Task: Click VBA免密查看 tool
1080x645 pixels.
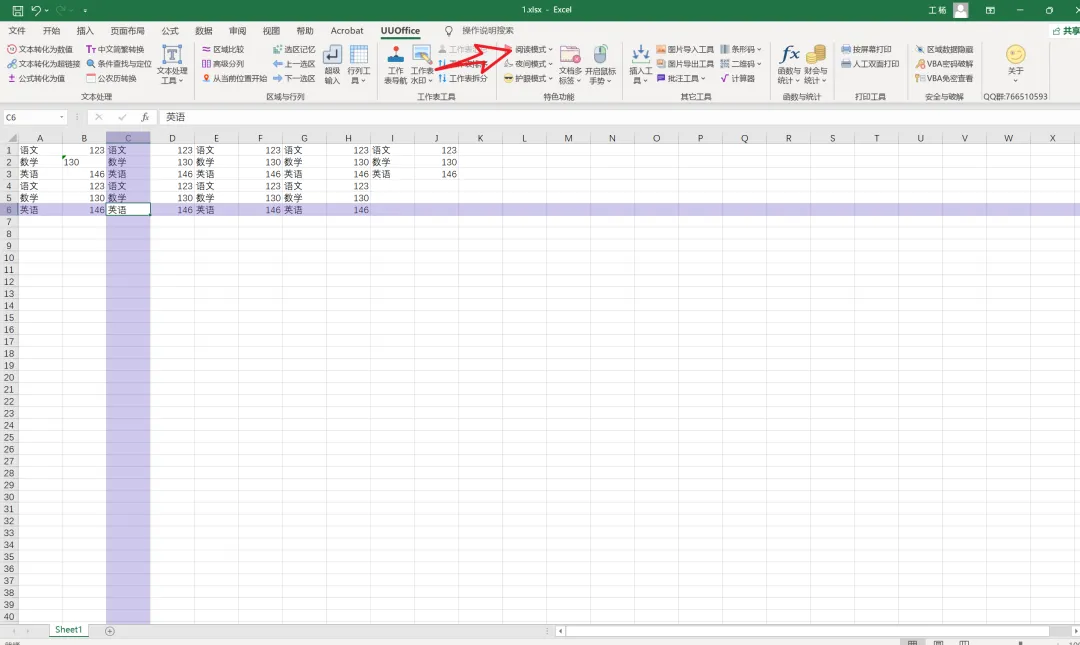Action: [x=944, y=79]
